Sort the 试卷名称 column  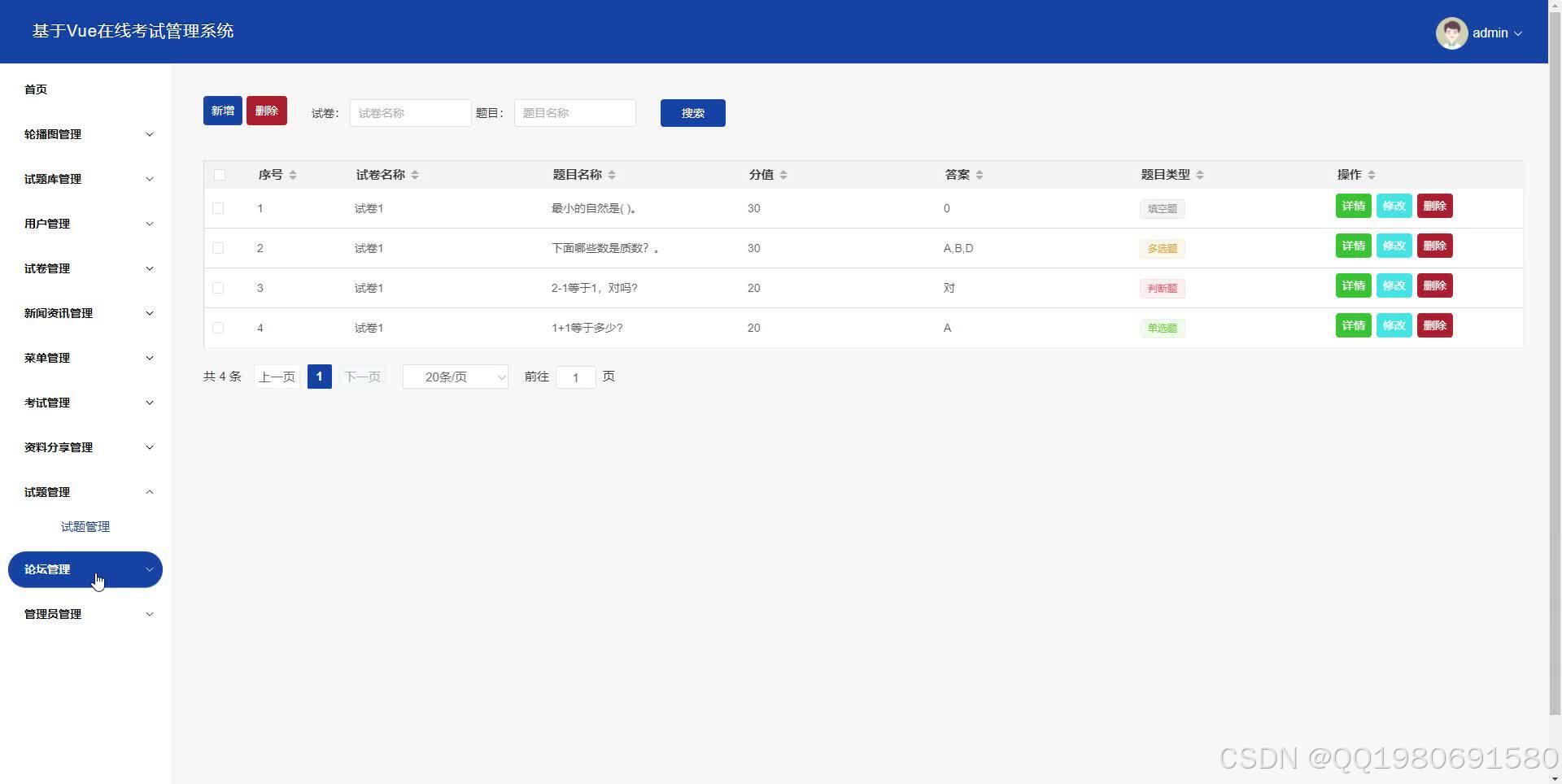415,174
